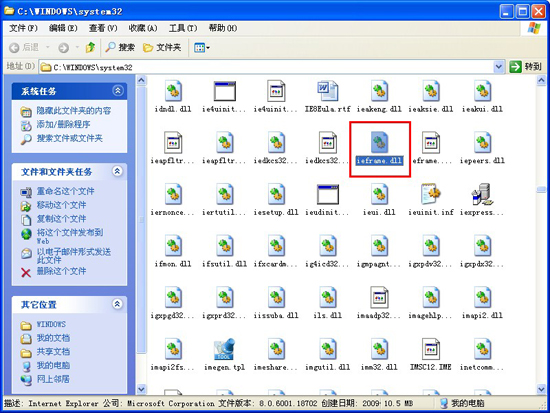550x413 pixels.
Task: Open the 查看(V) menu
Action: [103, 28]
